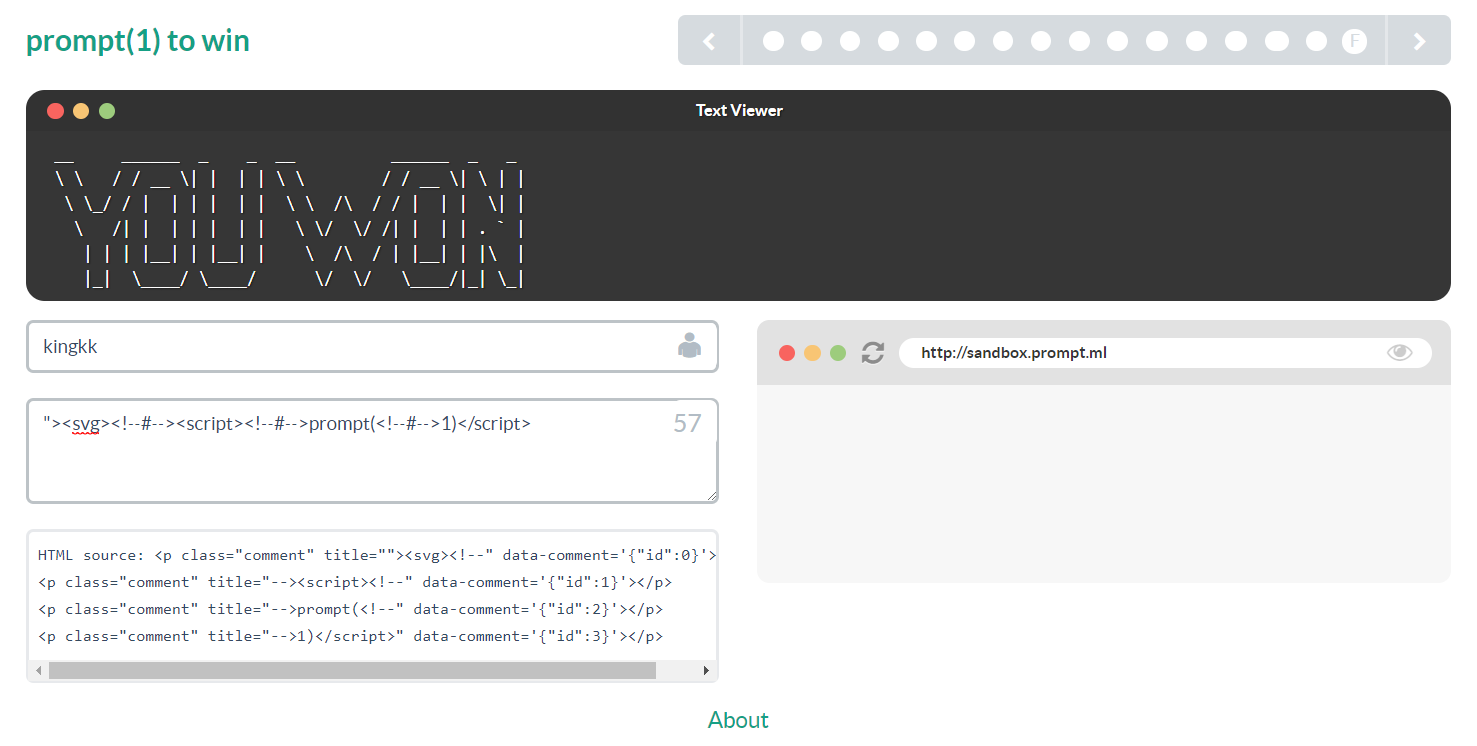Click the green dot in the Text Viewer title bar
This screenshot has height=746, width=1477.
click(107, 111)
